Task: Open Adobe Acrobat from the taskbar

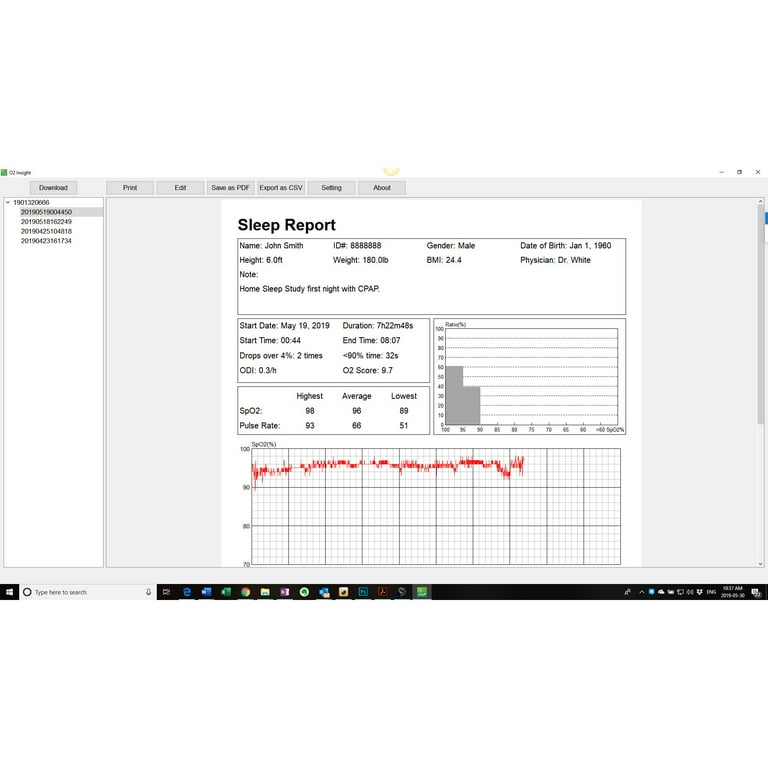Action: pyautogui.click(x=383, y=592)
